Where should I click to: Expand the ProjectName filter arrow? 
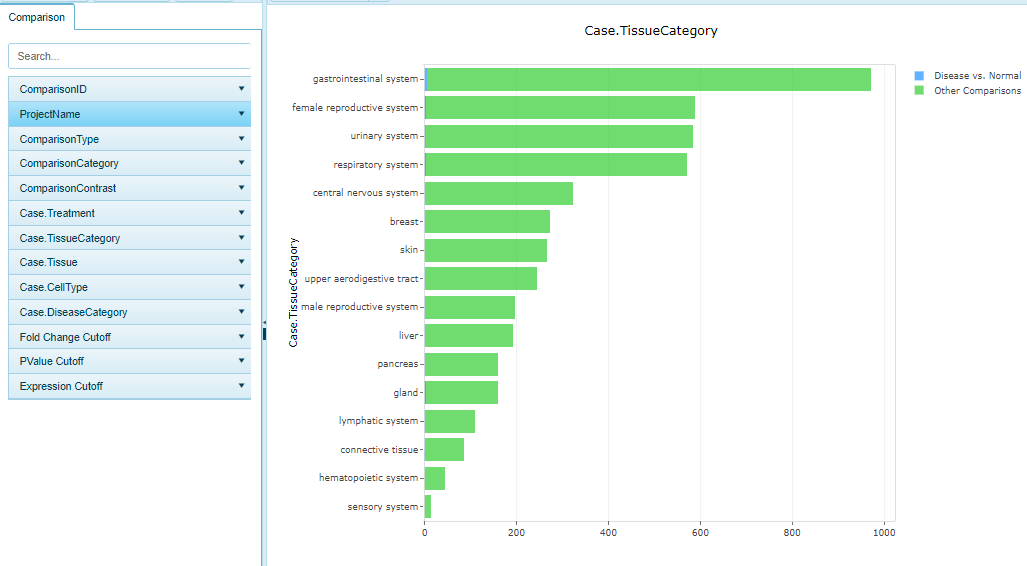(241, 114)
